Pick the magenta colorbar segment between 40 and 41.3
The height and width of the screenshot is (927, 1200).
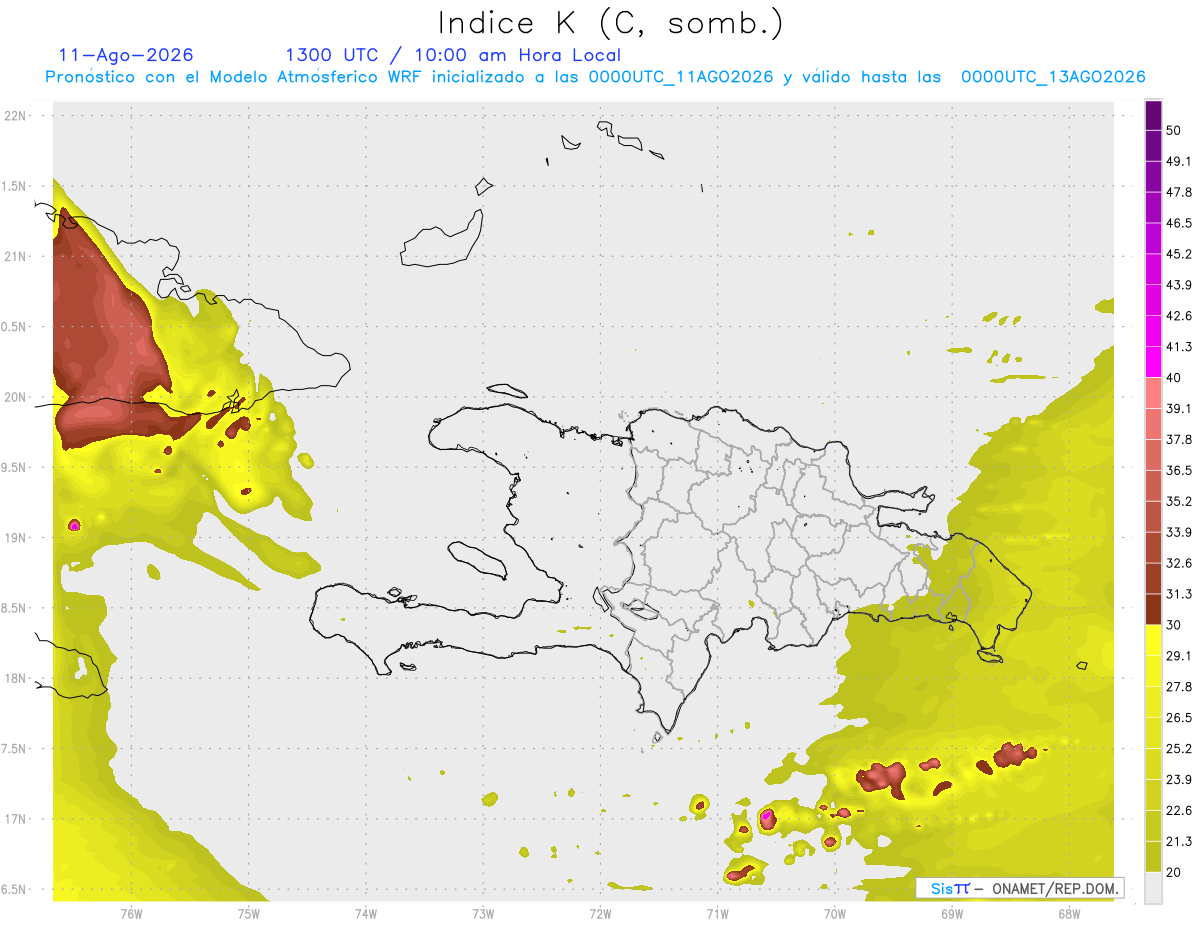point(1154,361)
